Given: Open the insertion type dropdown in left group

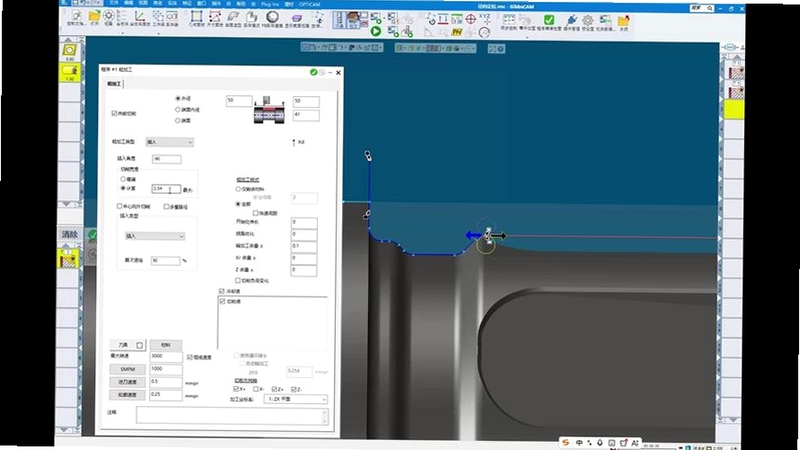Looking at the screenshot, I should point(155,236).
